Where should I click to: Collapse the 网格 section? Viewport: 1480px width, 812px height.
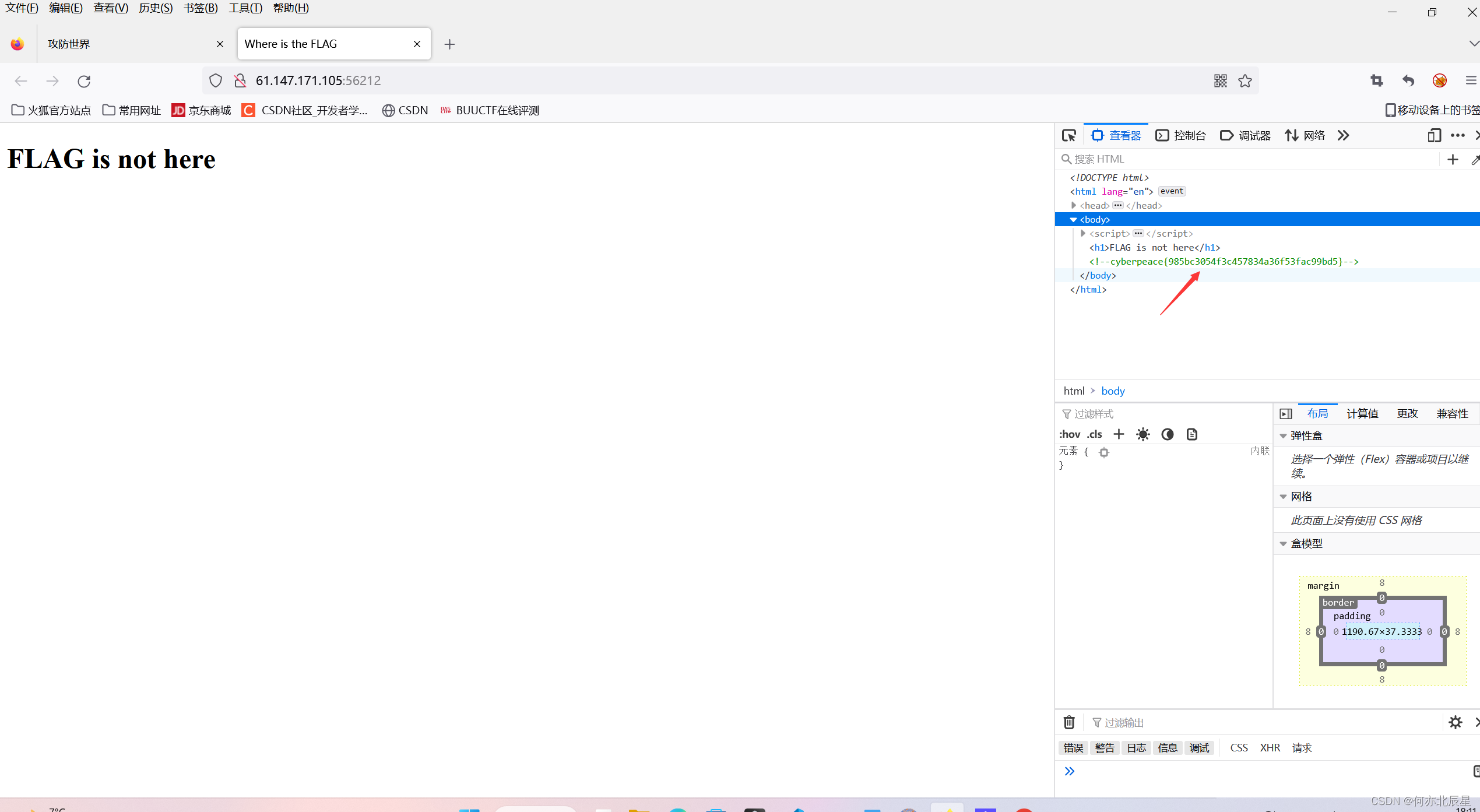click(1283, 497)
